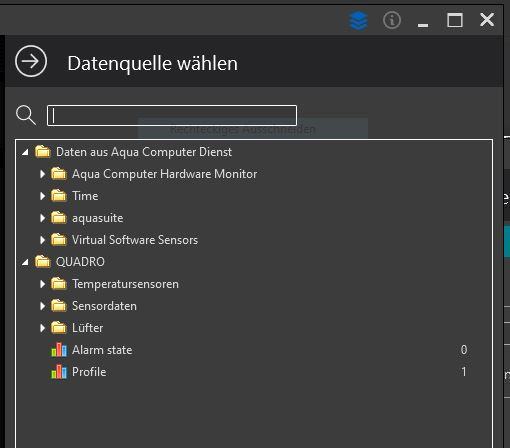This screenshot has width=510, height=448.
Task: Click the Sensordaten folder icon
Action: click(59, 306)
